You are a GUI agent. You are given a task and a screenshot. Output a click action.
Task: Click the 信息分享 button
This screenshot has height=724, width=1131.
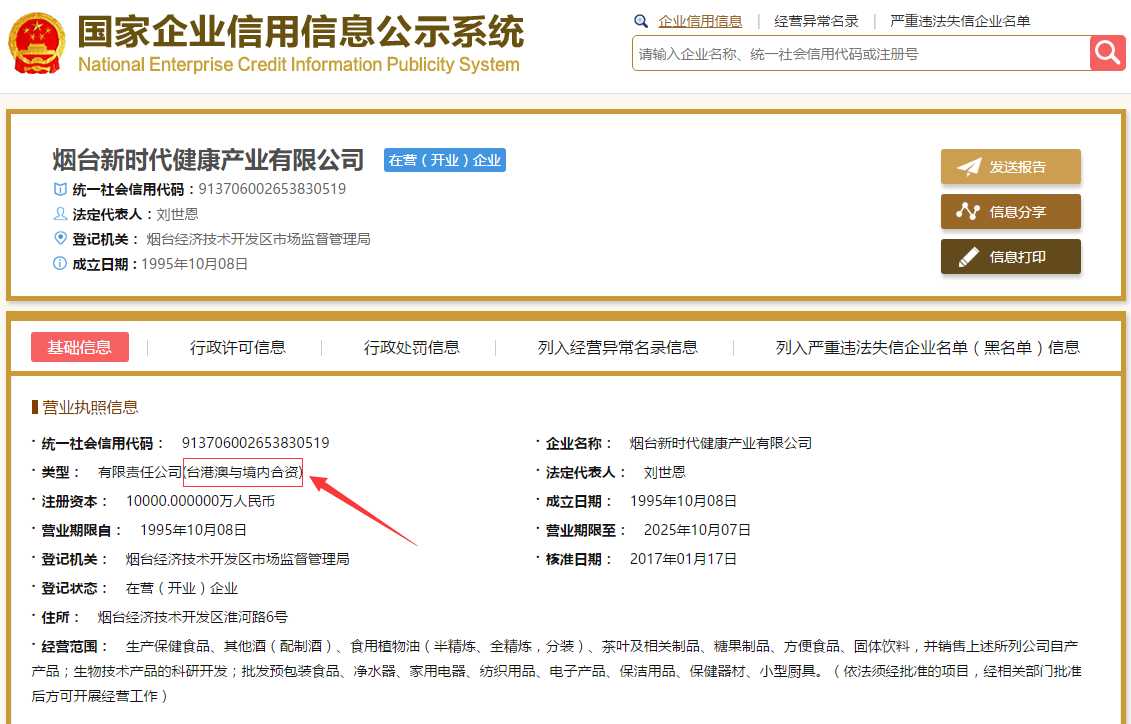[1011, 211]
